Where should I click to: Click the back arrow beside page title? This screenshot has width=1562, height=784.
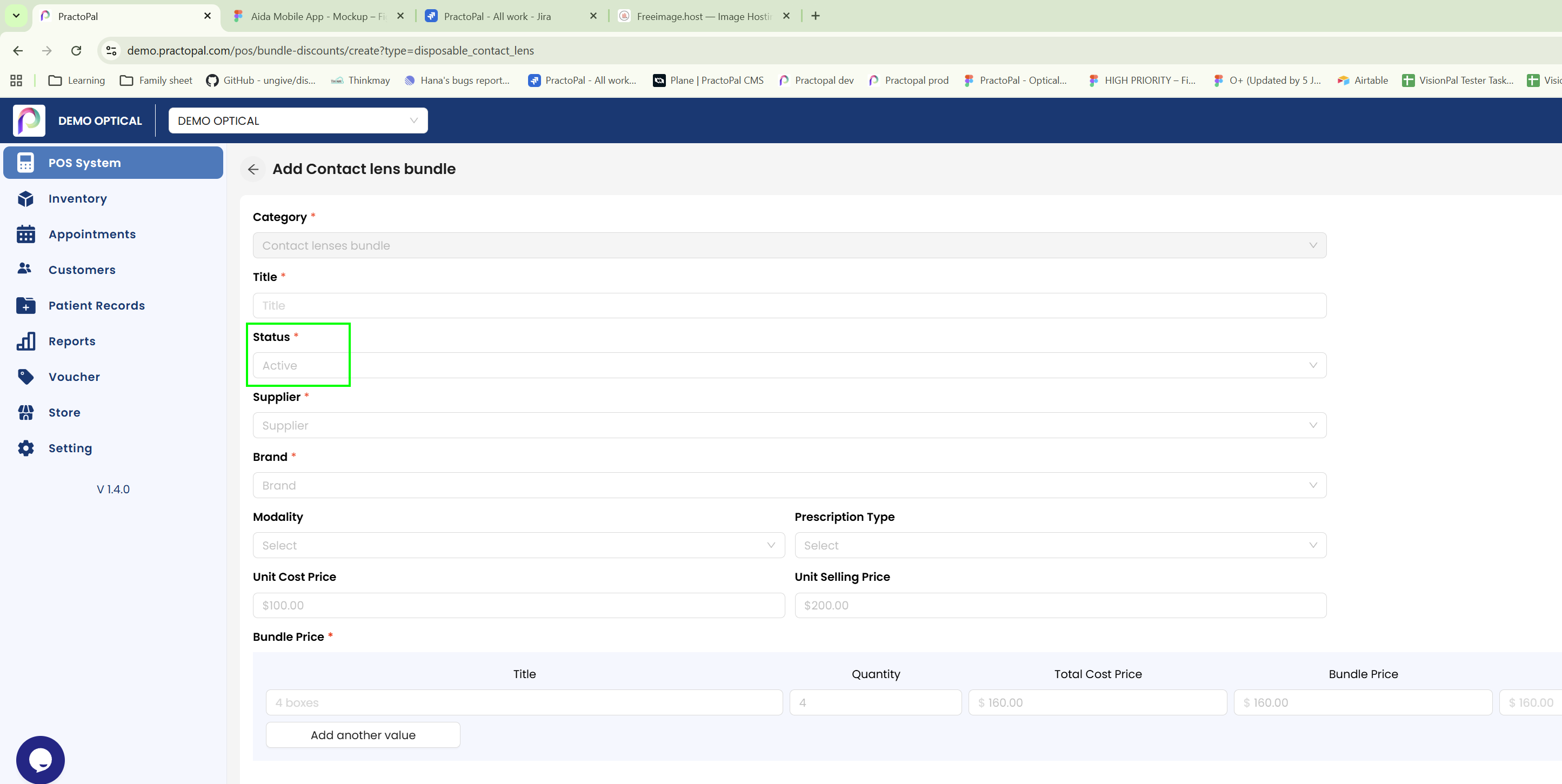coord(253,169)
